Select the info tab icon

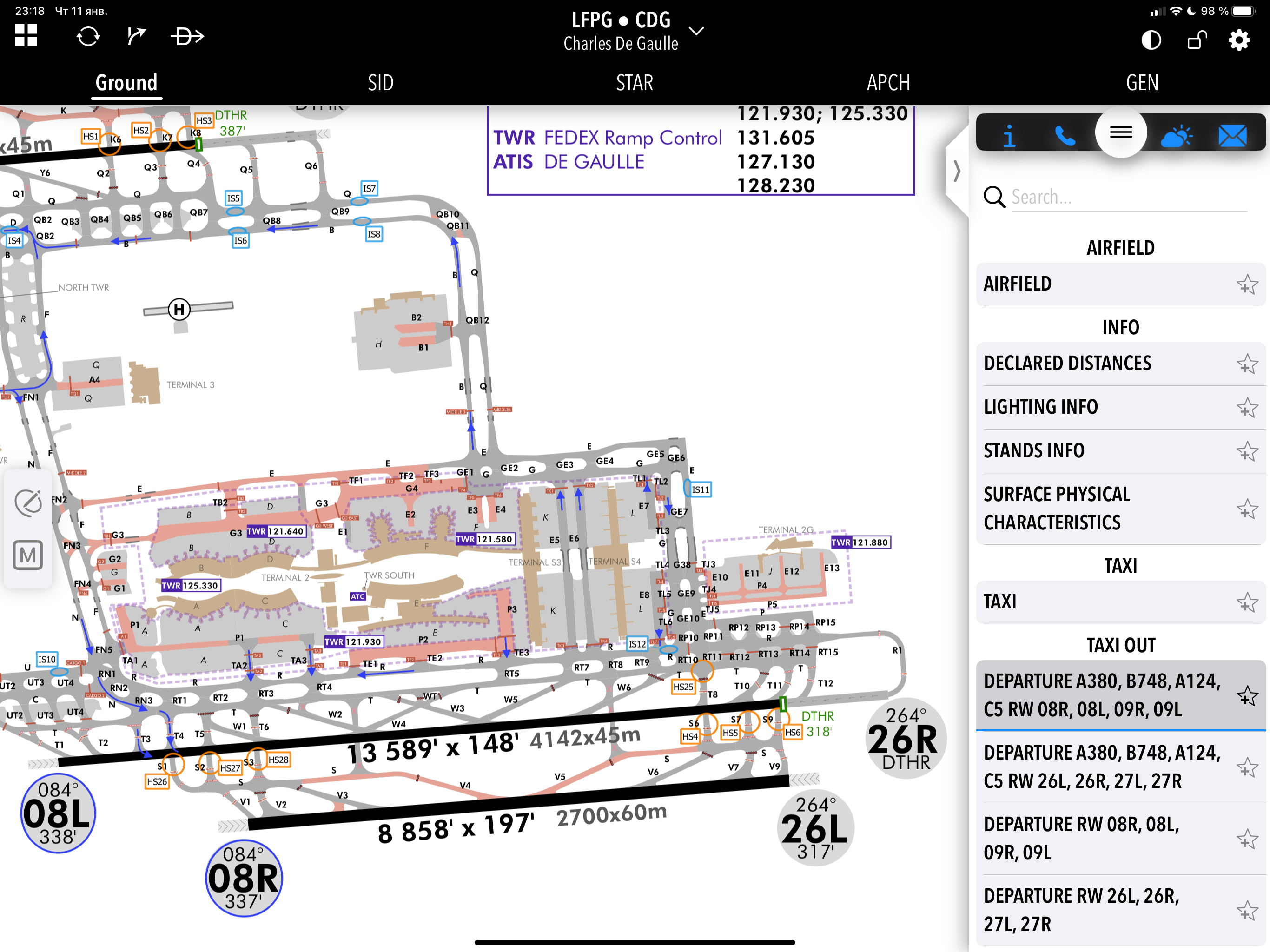[x=1008, y=136]
